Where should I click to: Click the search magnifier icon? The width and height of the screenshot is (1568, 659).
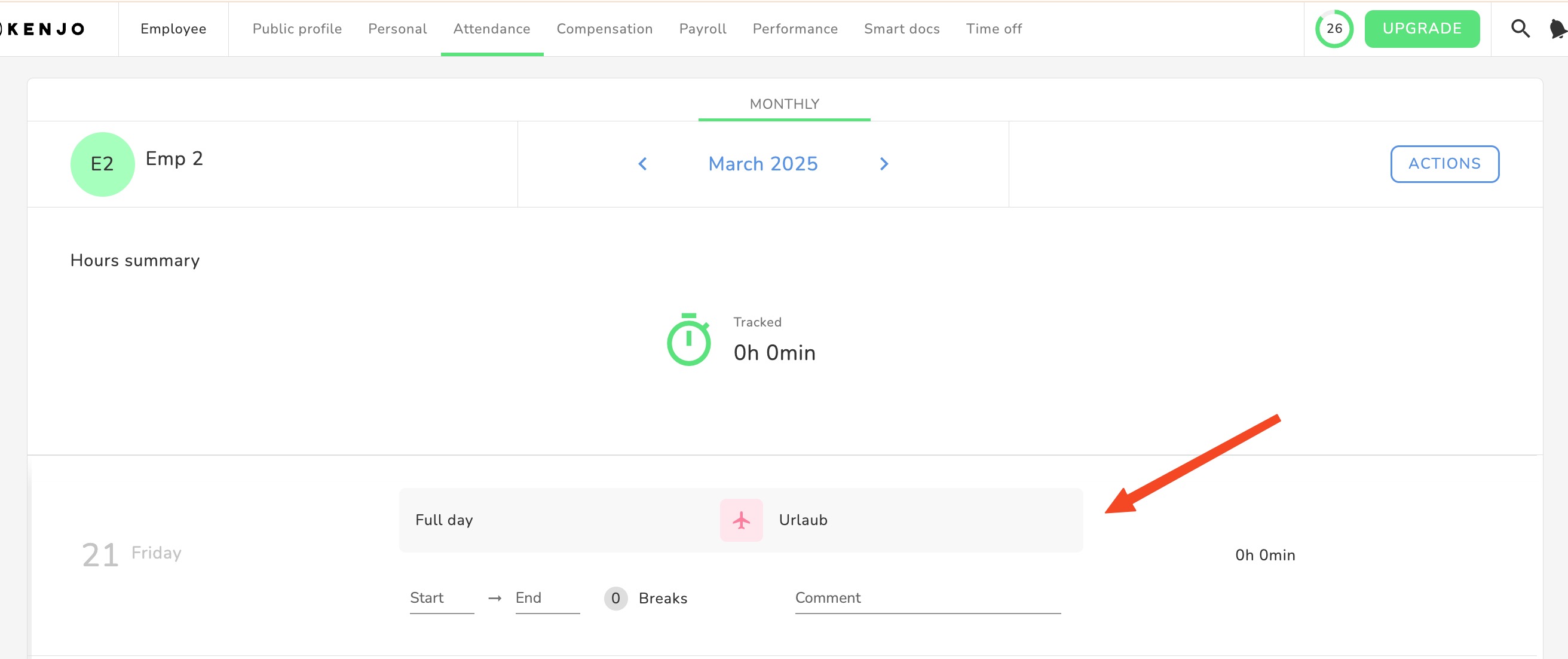point(1520,29)
